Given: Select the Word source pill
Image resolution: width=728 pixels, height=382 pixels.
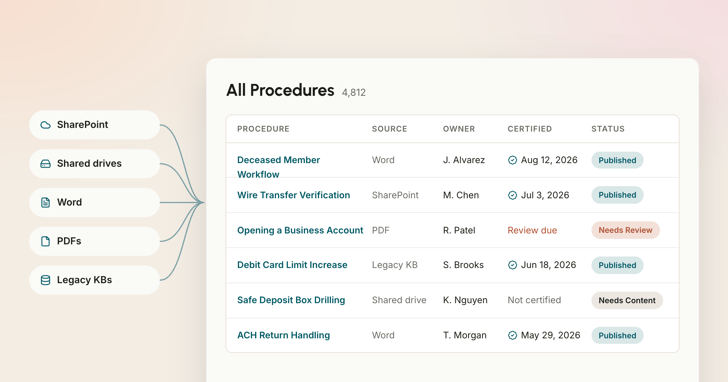Looking at the screenshot, I should [x=95, y=202].
